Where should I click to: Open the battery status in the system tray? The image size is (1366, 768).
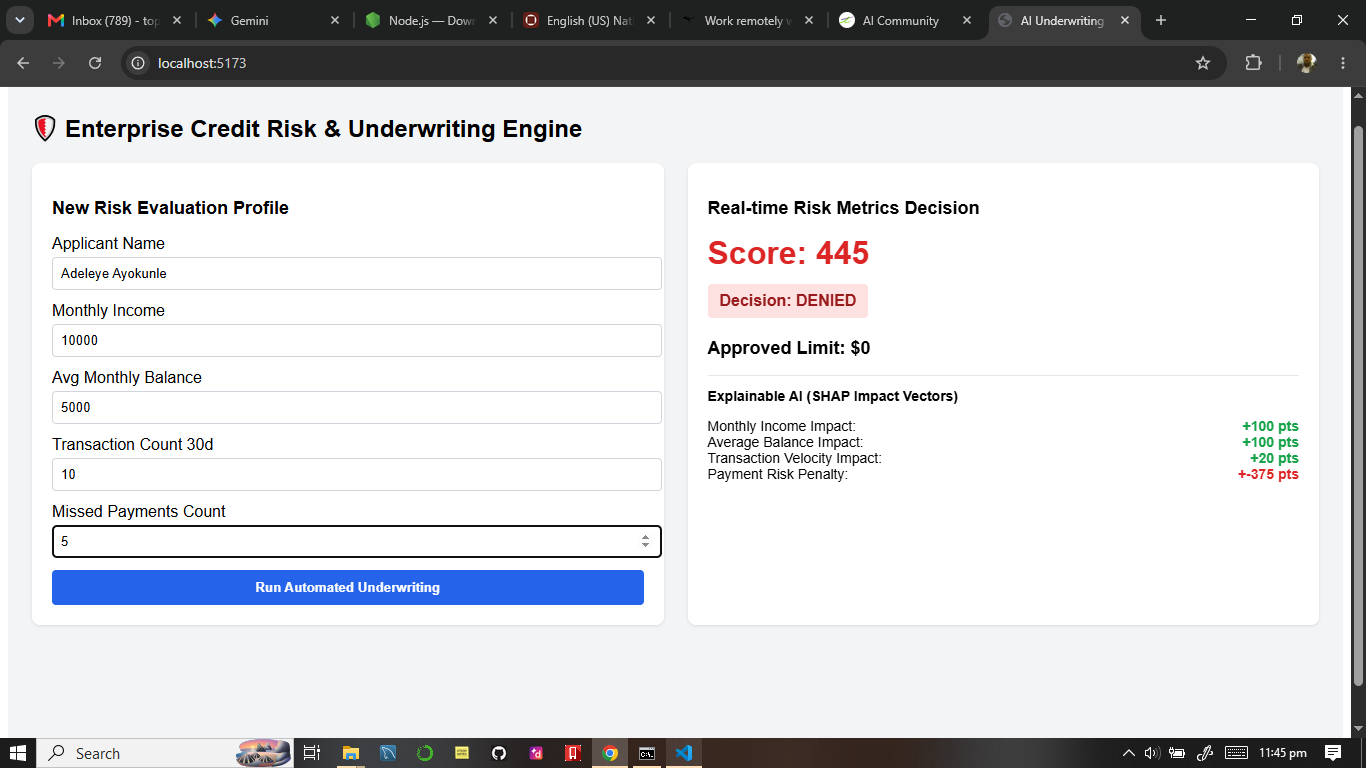(x=1177, y=753)
